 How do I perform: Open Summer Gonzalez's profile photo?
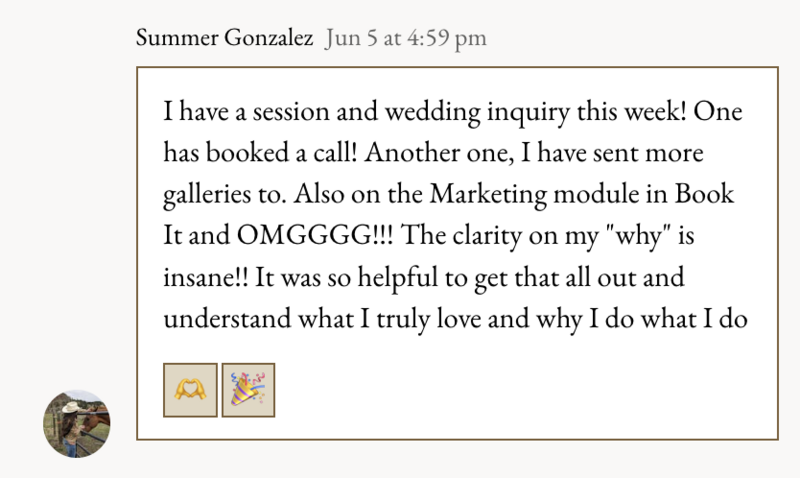(77, 423)
